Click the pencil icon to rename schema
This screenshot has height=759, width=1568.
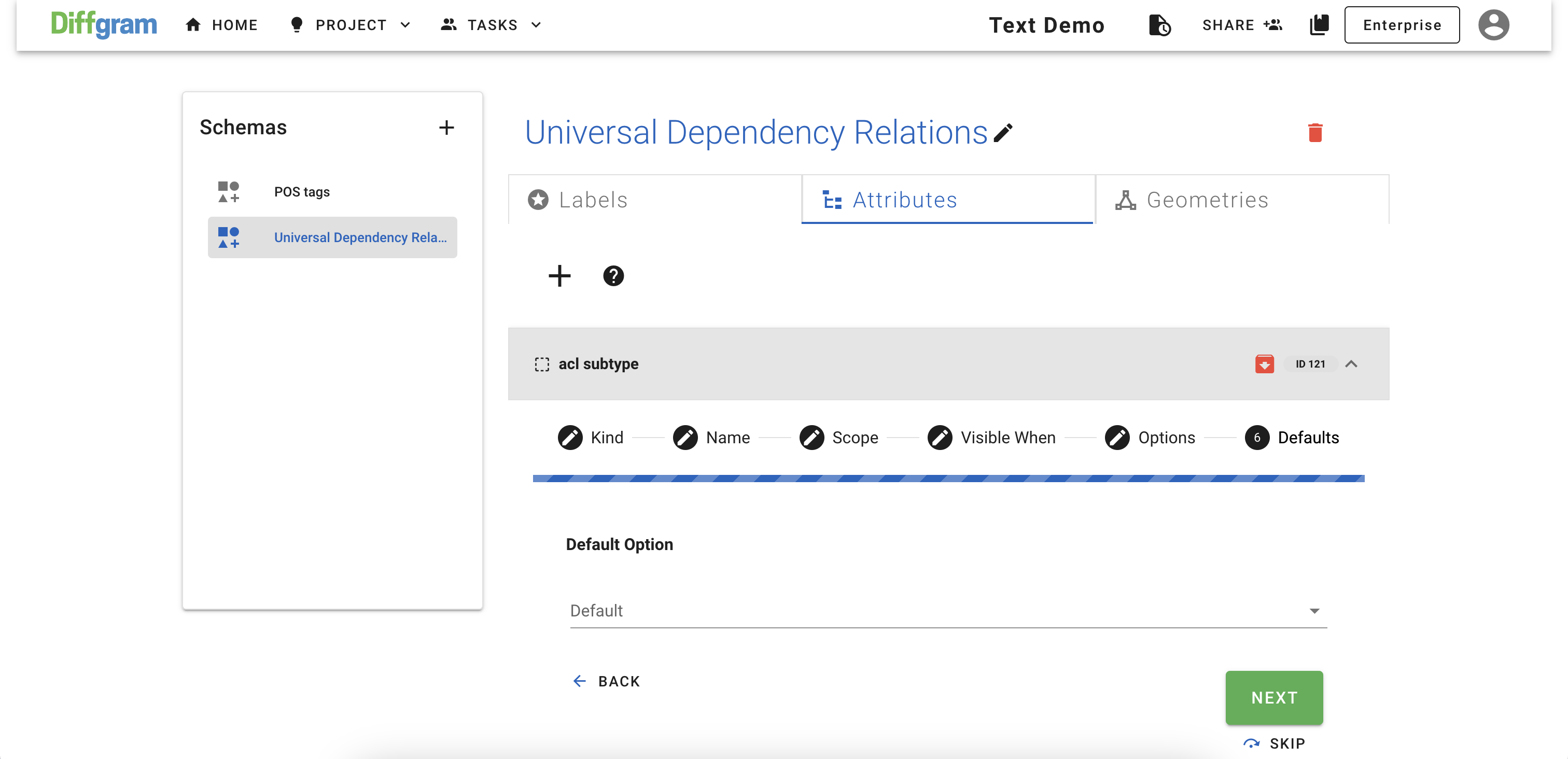[x=1002, y=133]
